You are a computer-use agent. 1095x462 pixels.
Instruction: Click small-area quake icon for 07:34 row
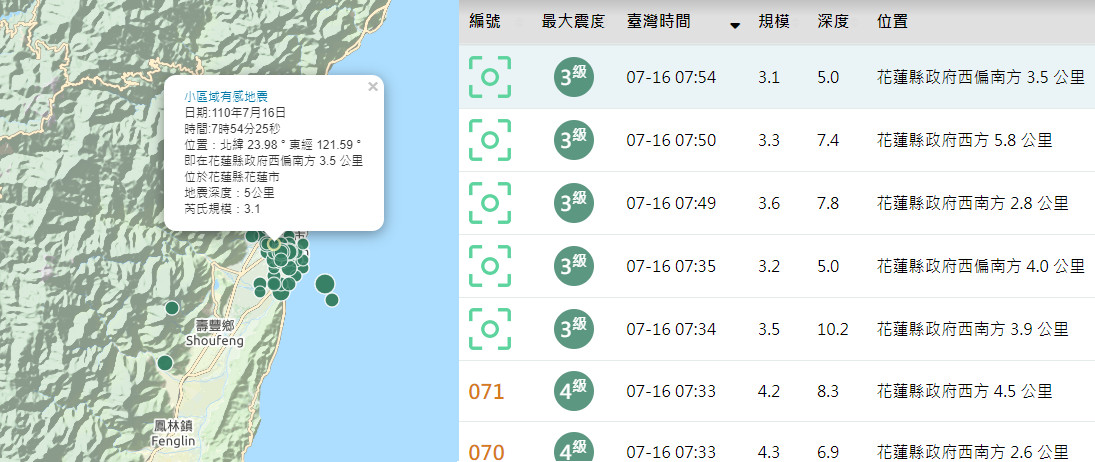[x=490, y=329]
